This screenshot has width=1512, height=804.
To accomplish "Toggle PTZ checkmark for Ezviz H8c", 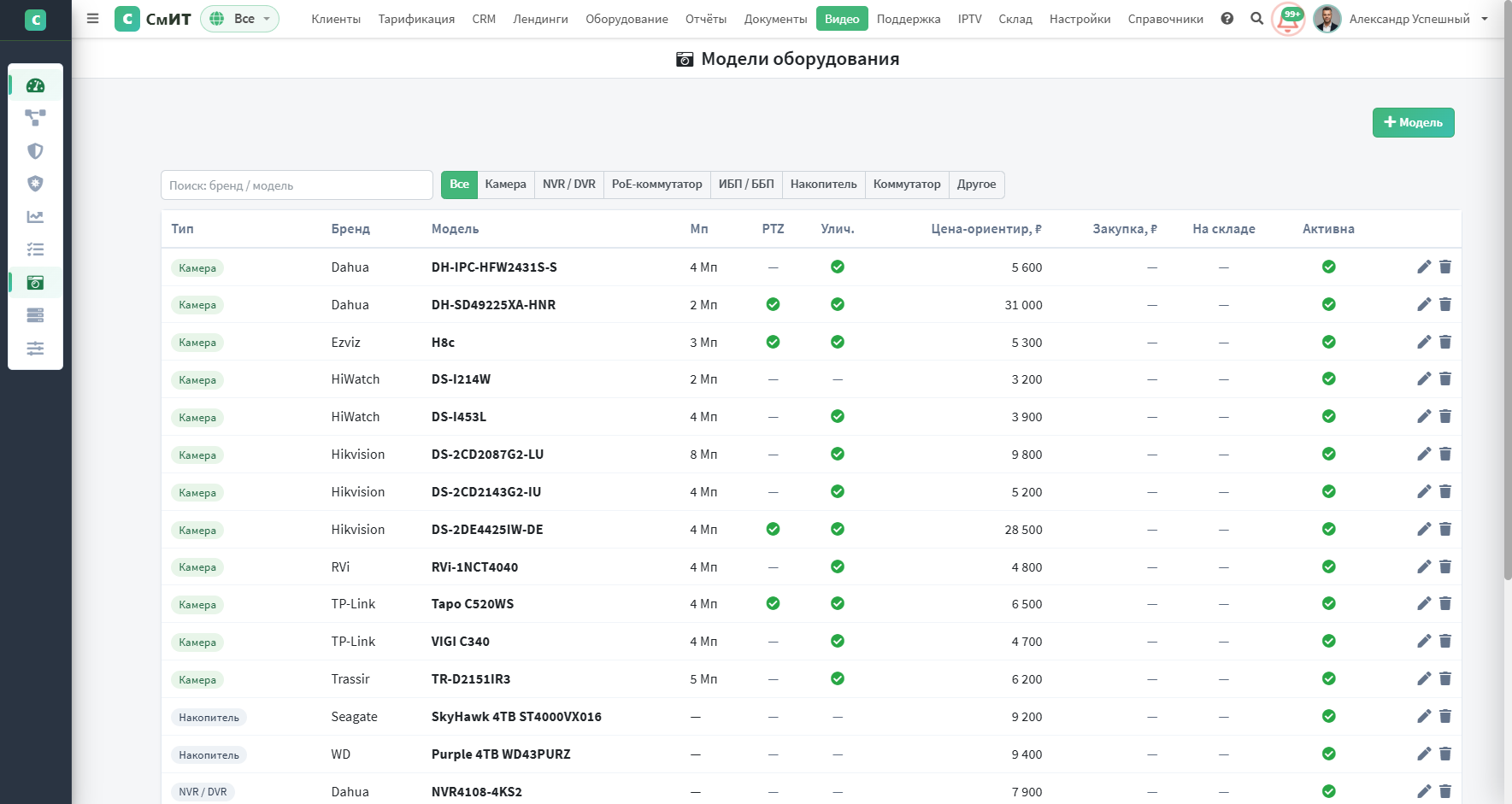I will coord(774,342).
